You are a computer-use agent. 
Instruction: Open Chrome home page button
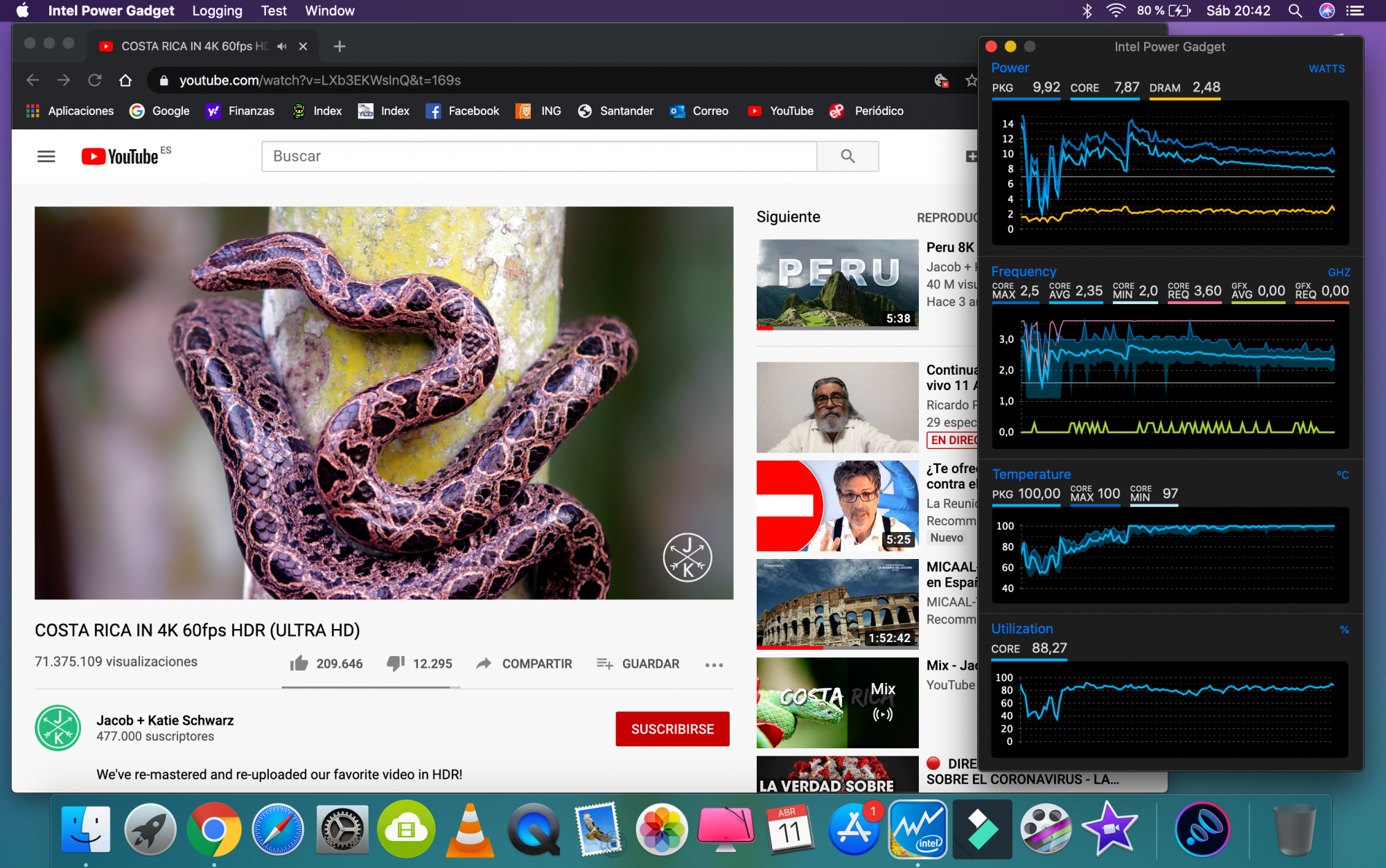pos(125,80)
